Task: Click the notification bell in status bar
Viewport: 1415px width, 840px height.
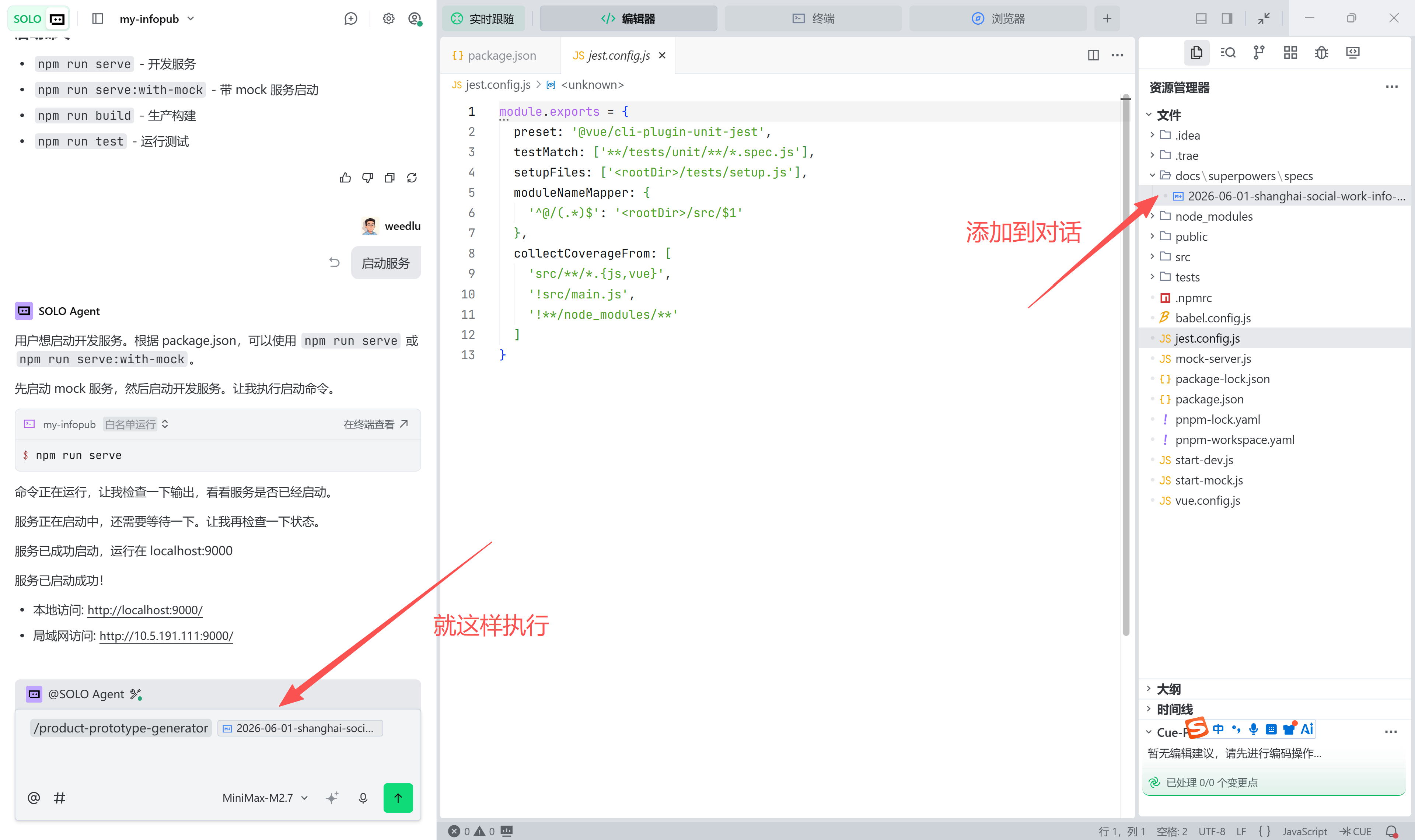Action: [x=1391, y=831]
